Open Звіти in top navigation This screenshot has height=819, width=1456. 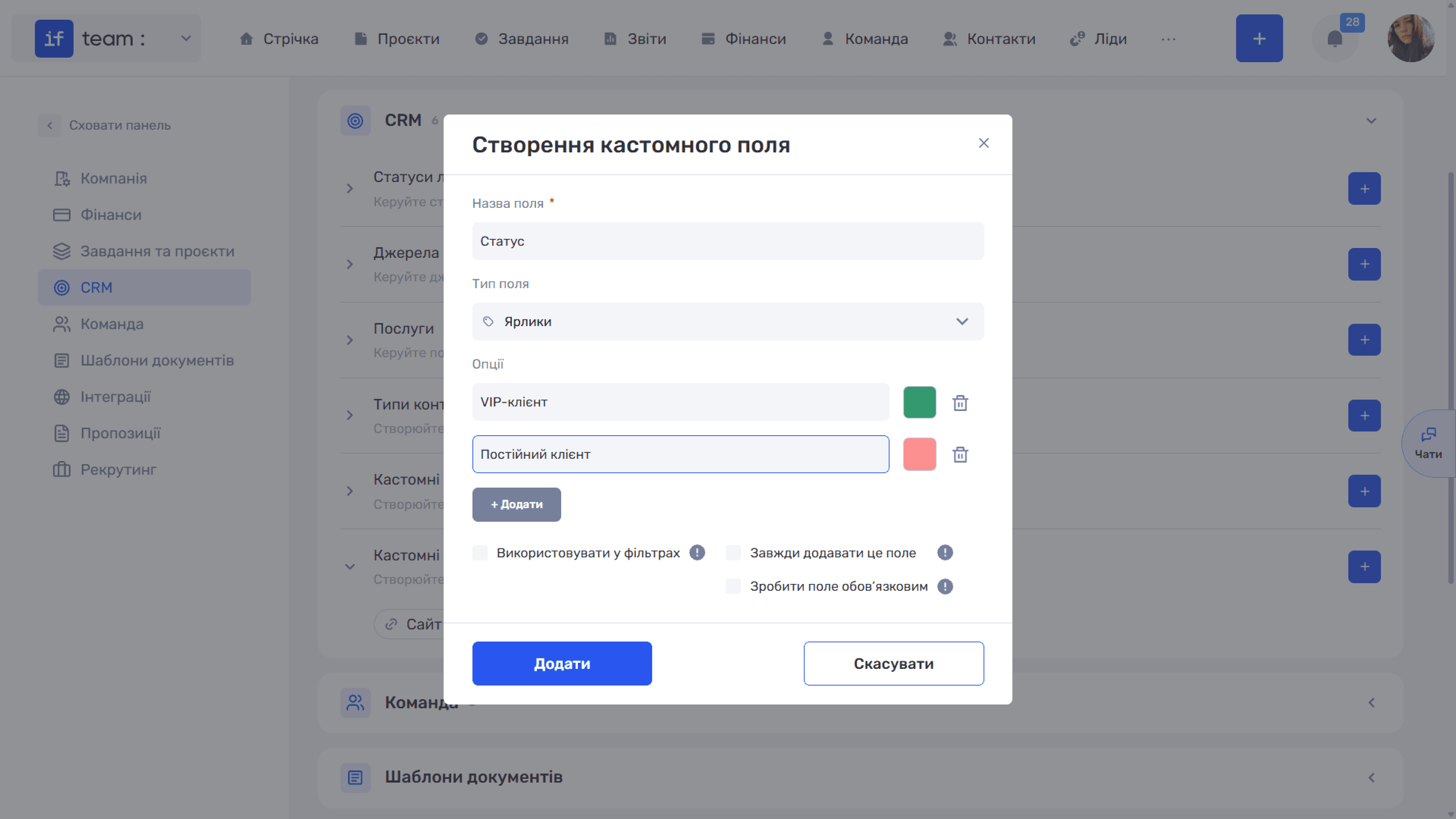(x=635, y=39)
